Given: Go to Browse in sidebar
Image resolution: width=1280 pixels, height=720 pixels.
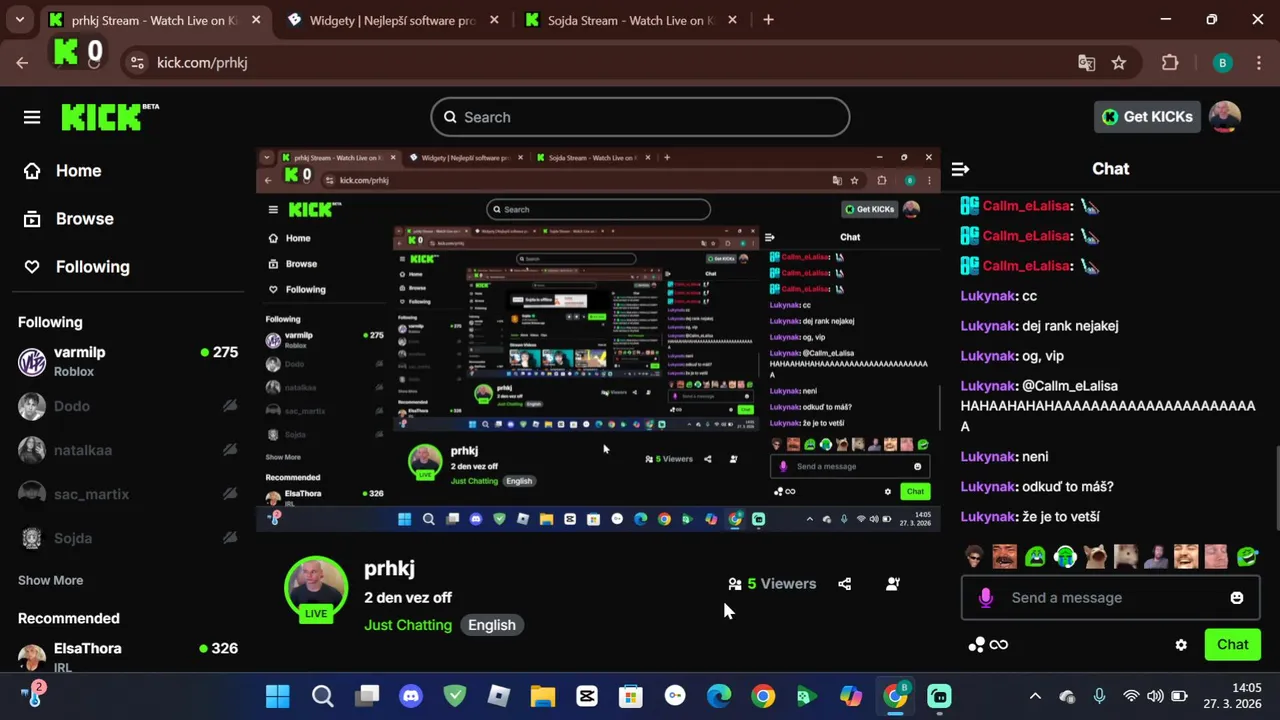Looking at the screenshot, I should [x=68, y=219].
